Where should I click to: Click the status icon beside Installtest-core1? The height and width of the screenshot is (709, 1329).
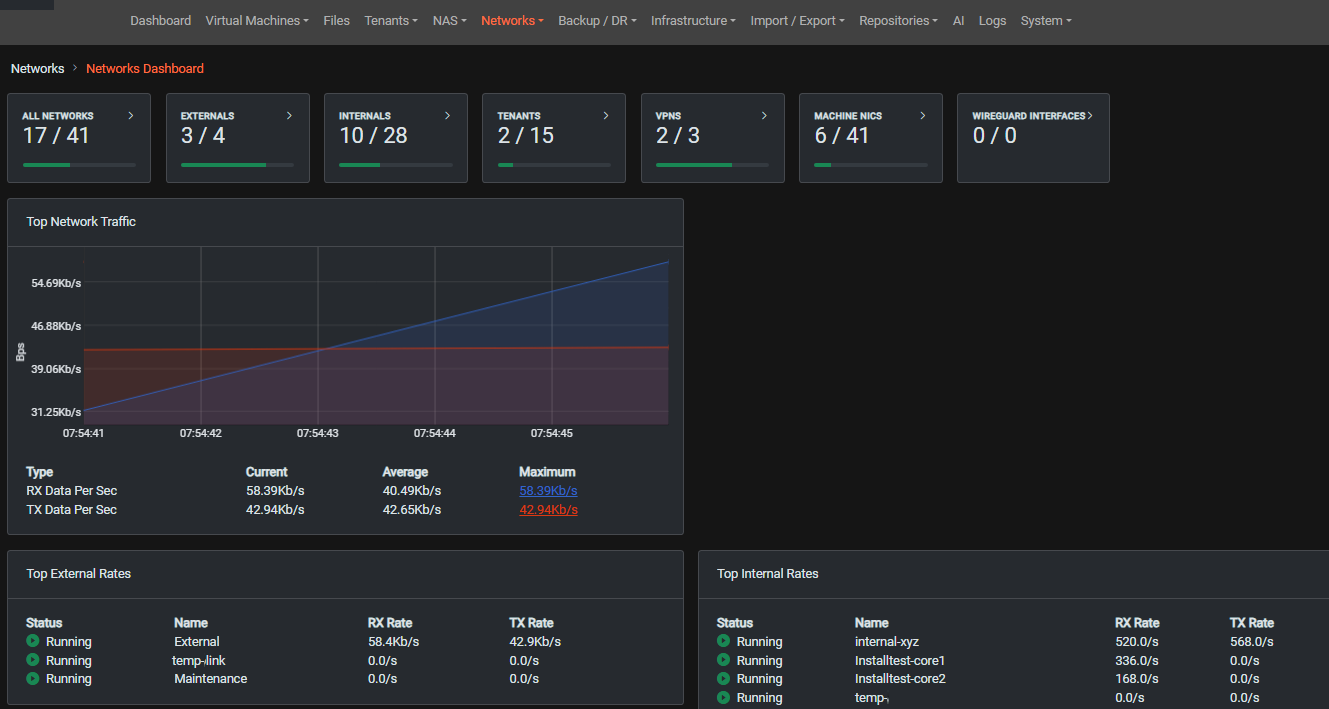(x=723, y=660)
